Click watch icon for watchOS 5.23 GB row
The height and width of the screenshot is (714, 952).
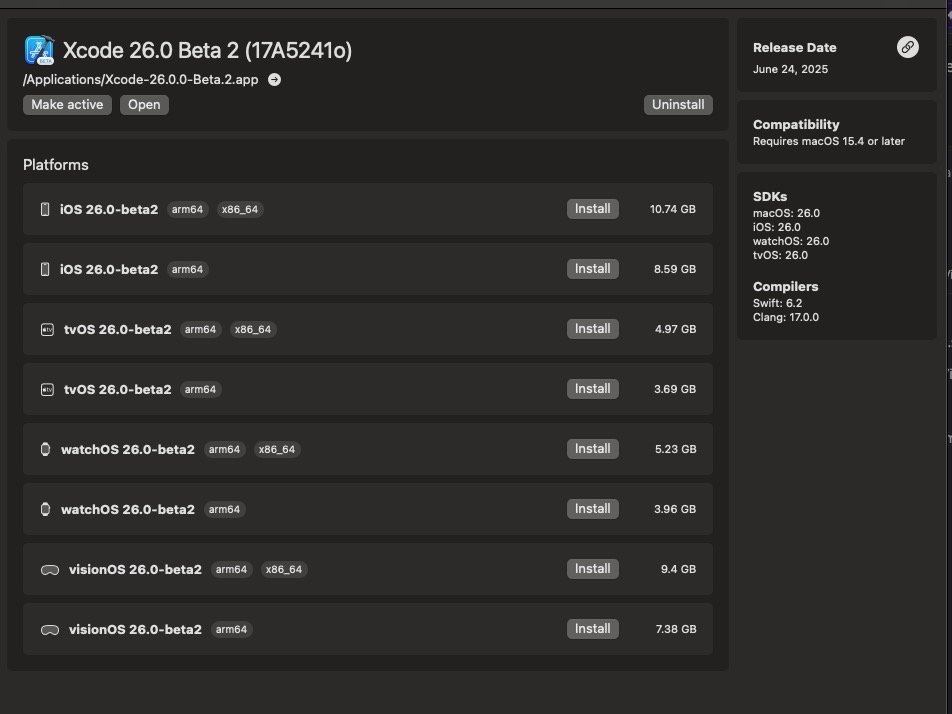[46, 449]
